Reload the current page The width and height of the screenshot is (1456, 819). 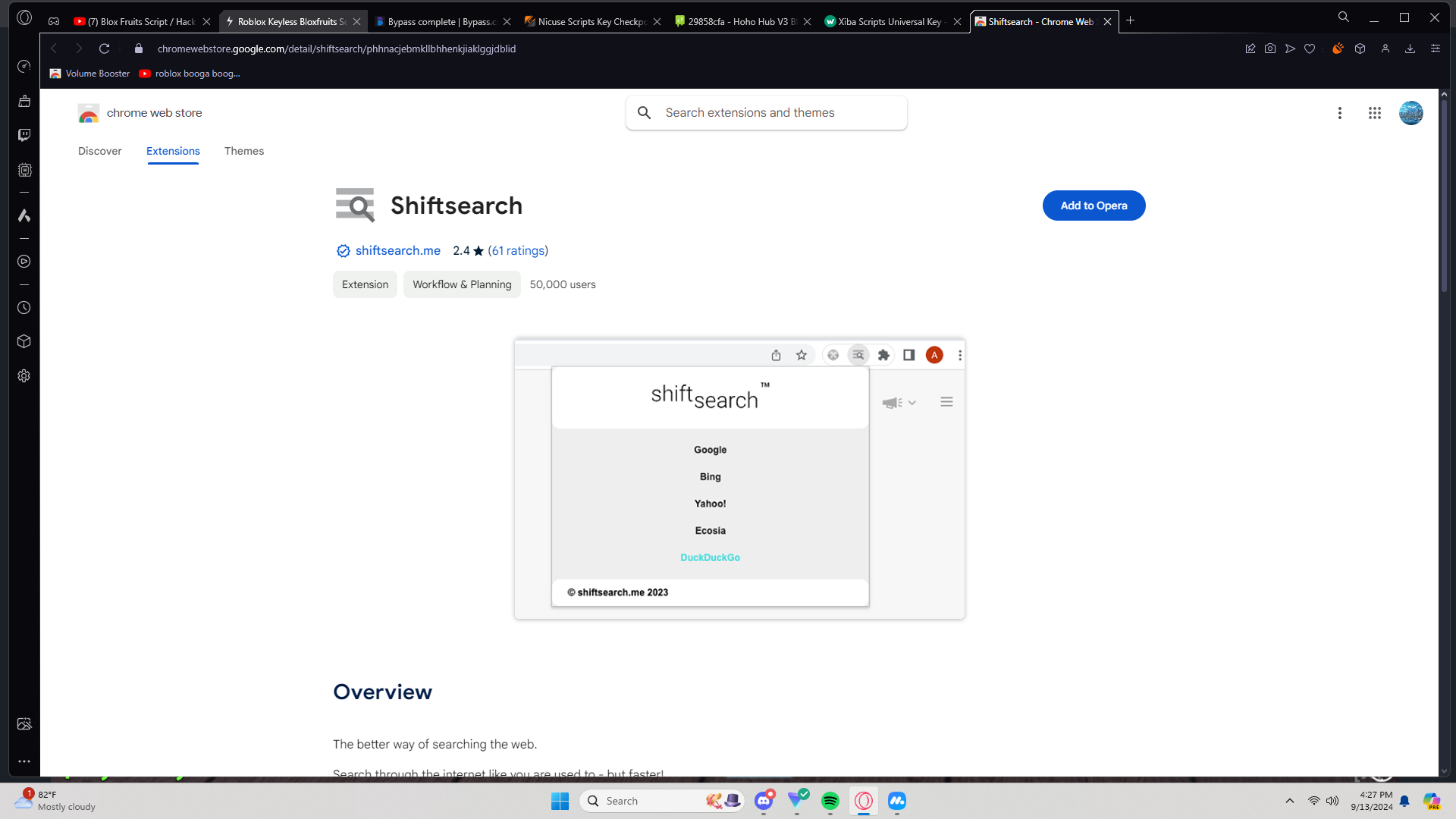pyautogui.click(x=105, y=49)
